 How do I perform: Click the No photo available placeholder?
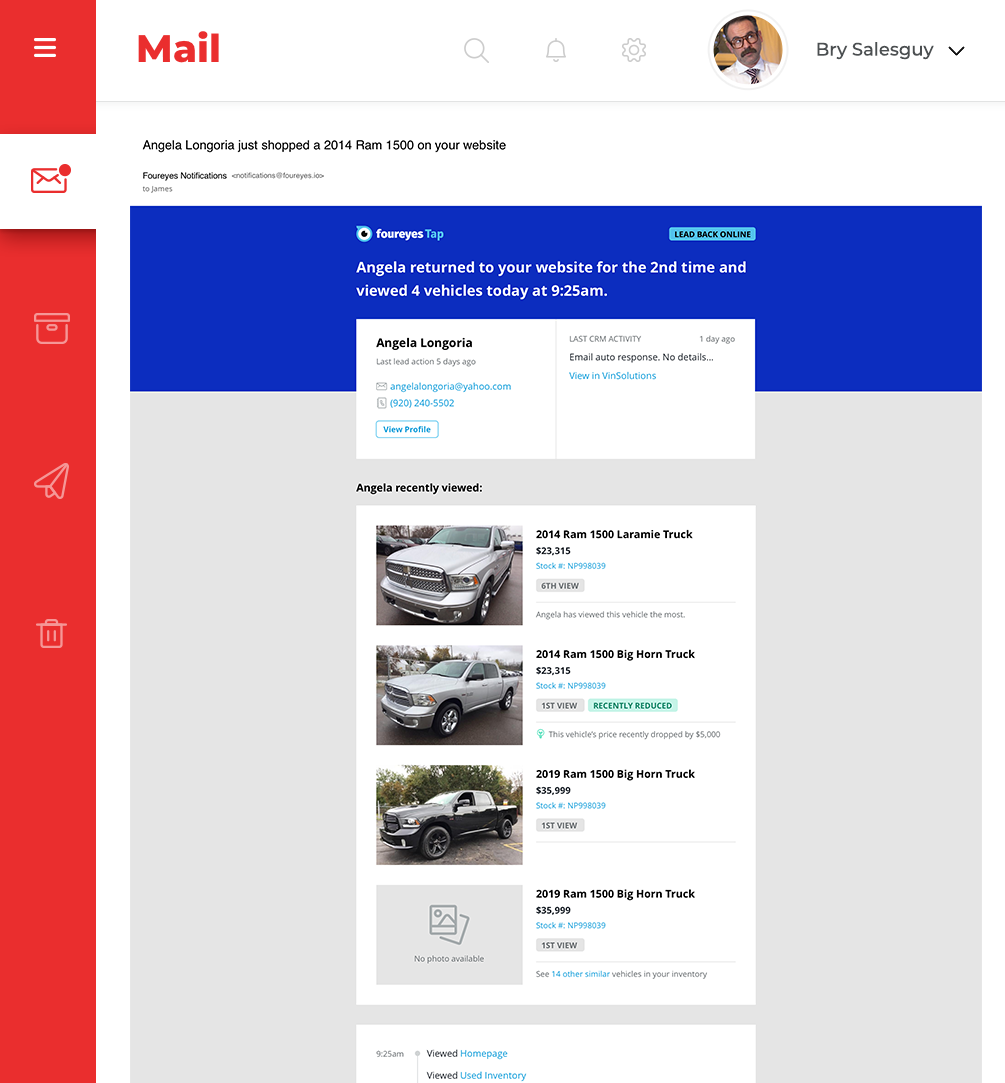[x=449, y=935]
